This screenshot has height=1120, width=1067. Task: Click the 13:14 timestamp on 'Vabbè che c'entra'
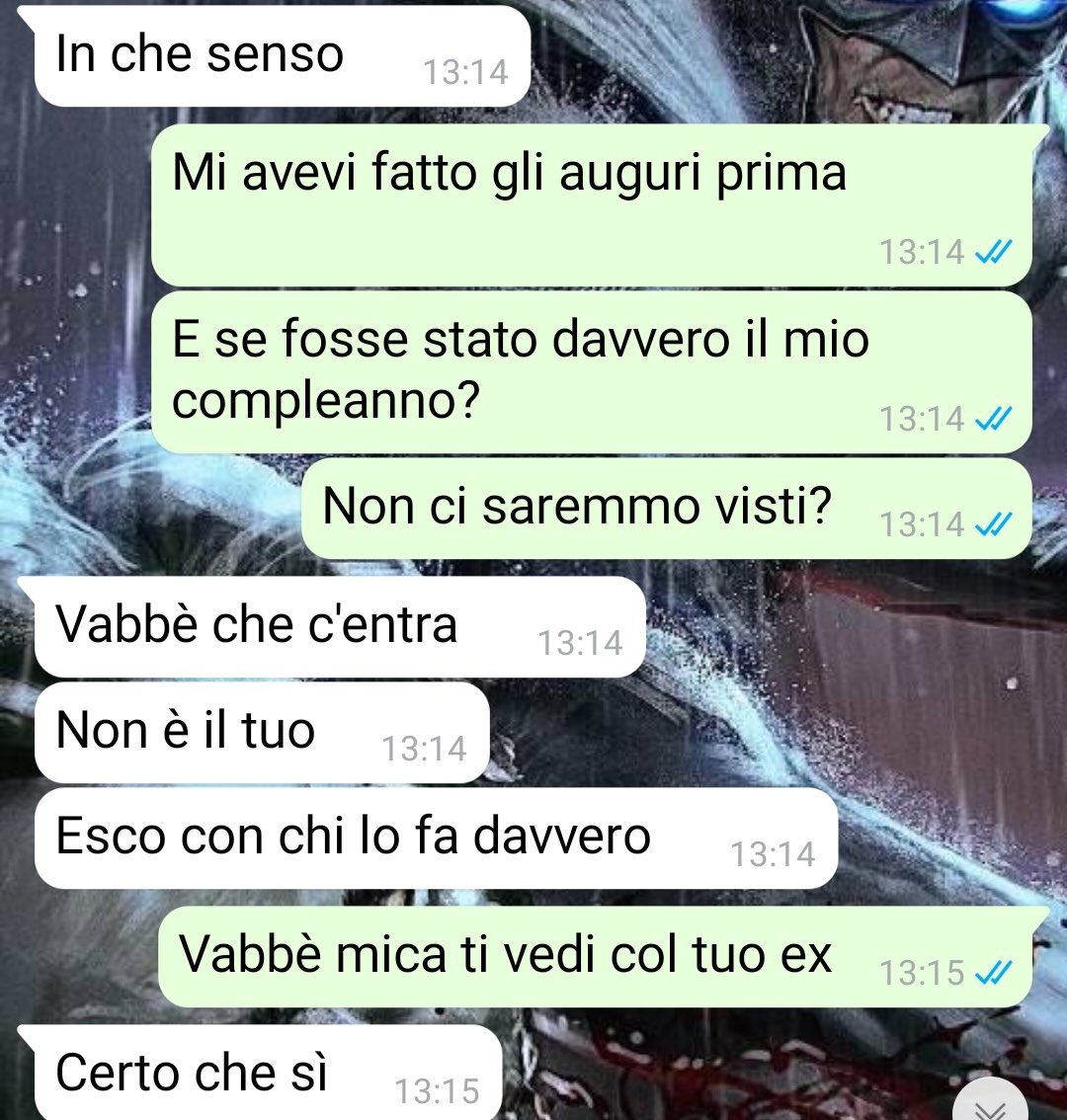pos(580,643)
